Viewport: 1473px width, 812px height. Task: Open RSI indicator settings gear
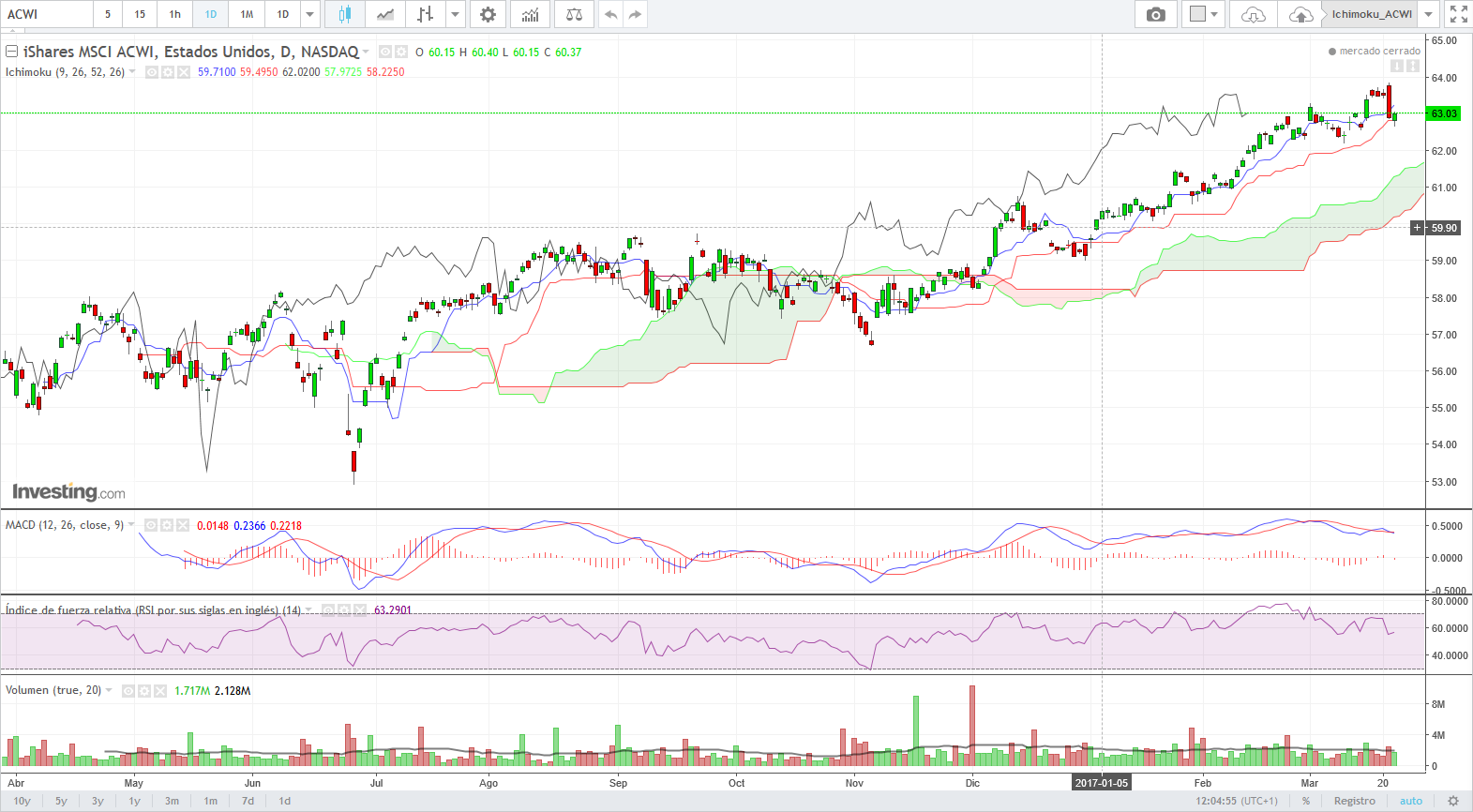344,609
